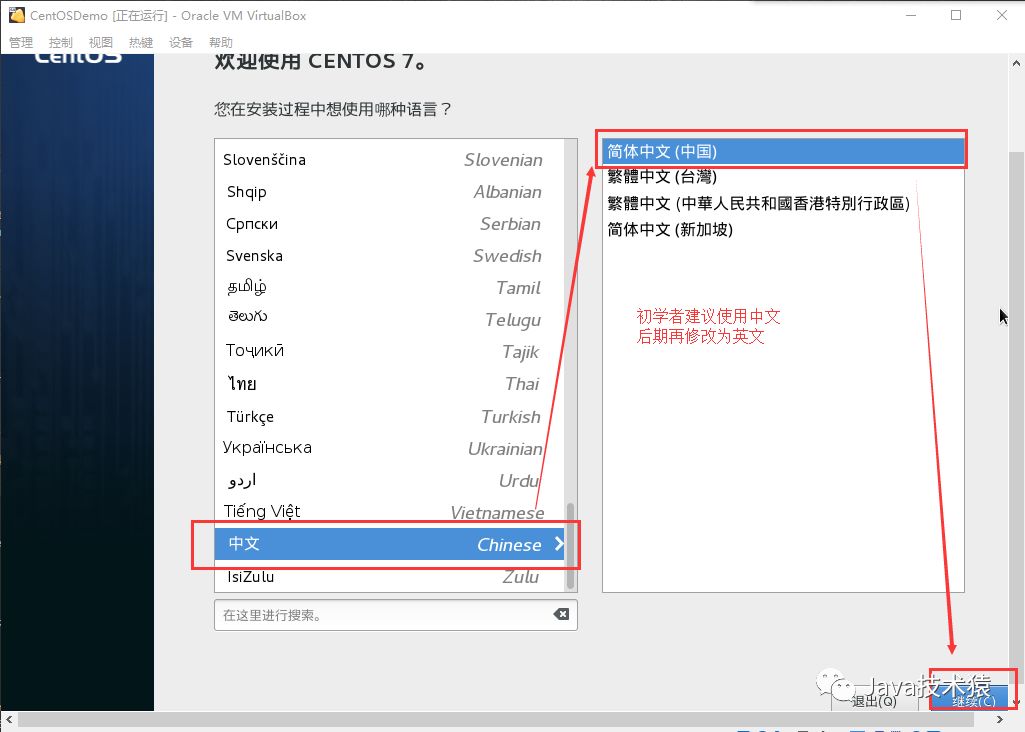Select Тоҷикӣ Tajik language row
Viewport: 1025px width, 732px height.
(390, 352)
